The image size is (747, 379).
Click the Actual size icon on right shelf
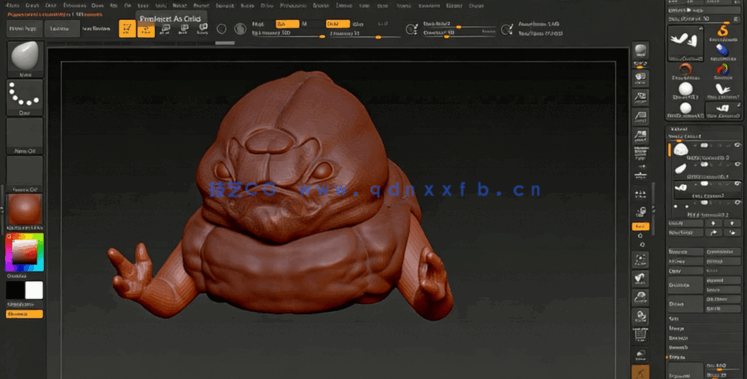tap(641, 116)
